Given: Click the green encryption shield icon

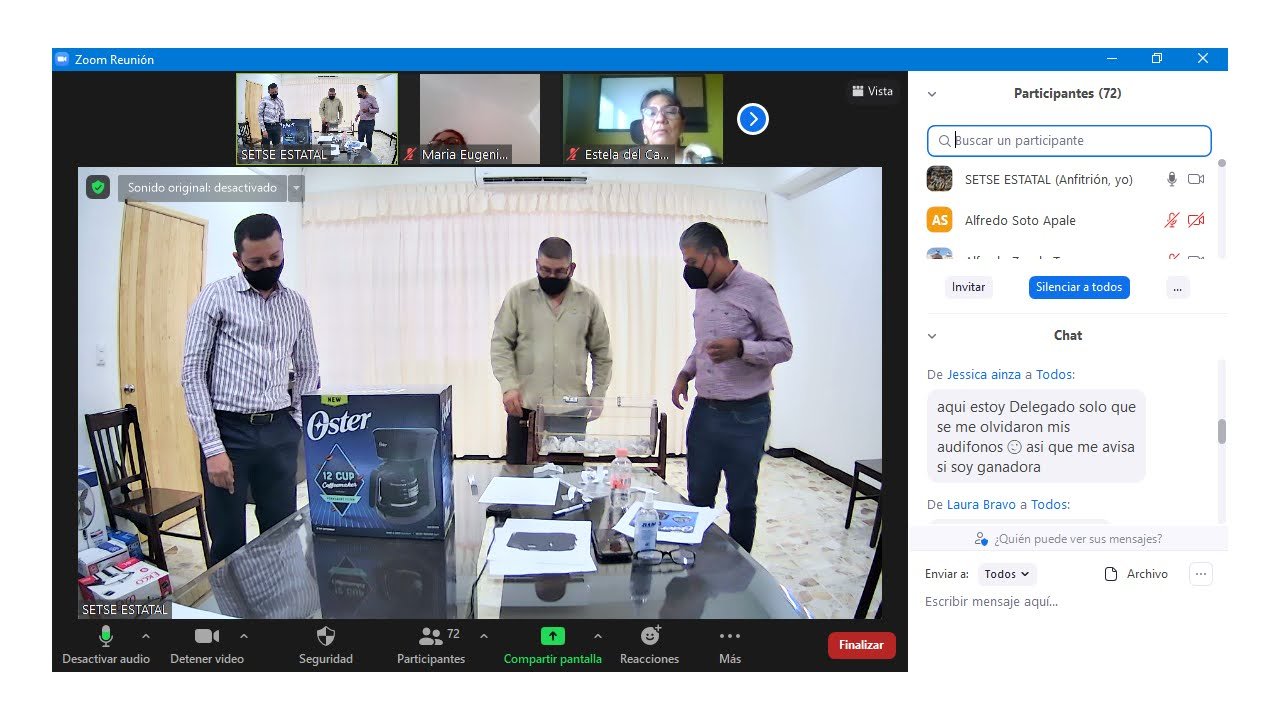Looking at the screenshot, I should click(x=98, y=187).
